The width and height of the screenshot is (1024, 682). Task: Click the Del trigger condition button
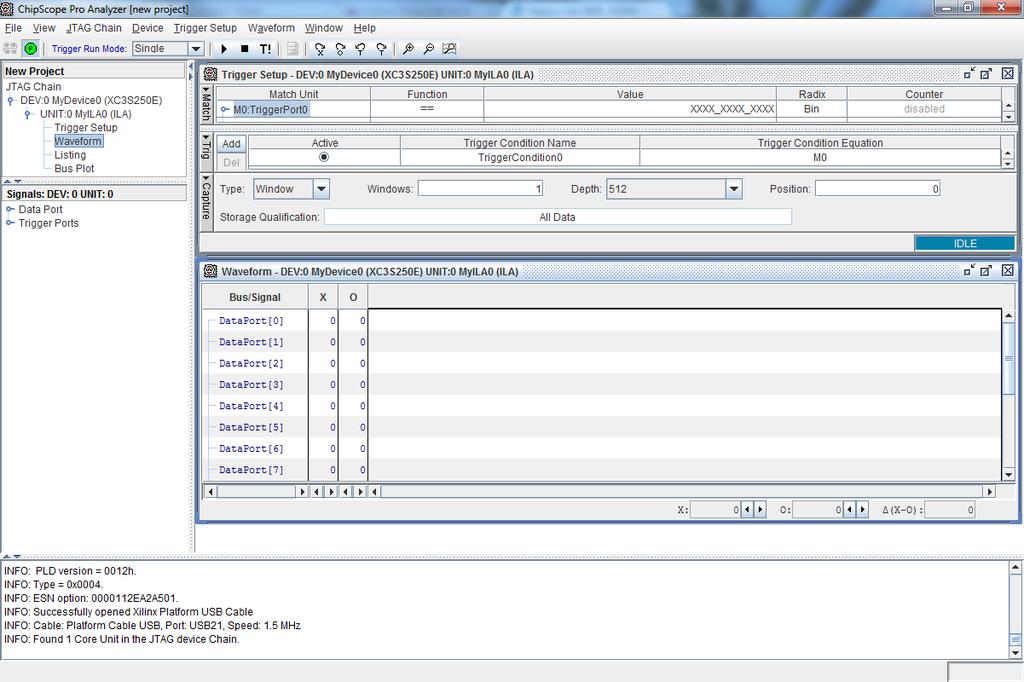(231, 162)
